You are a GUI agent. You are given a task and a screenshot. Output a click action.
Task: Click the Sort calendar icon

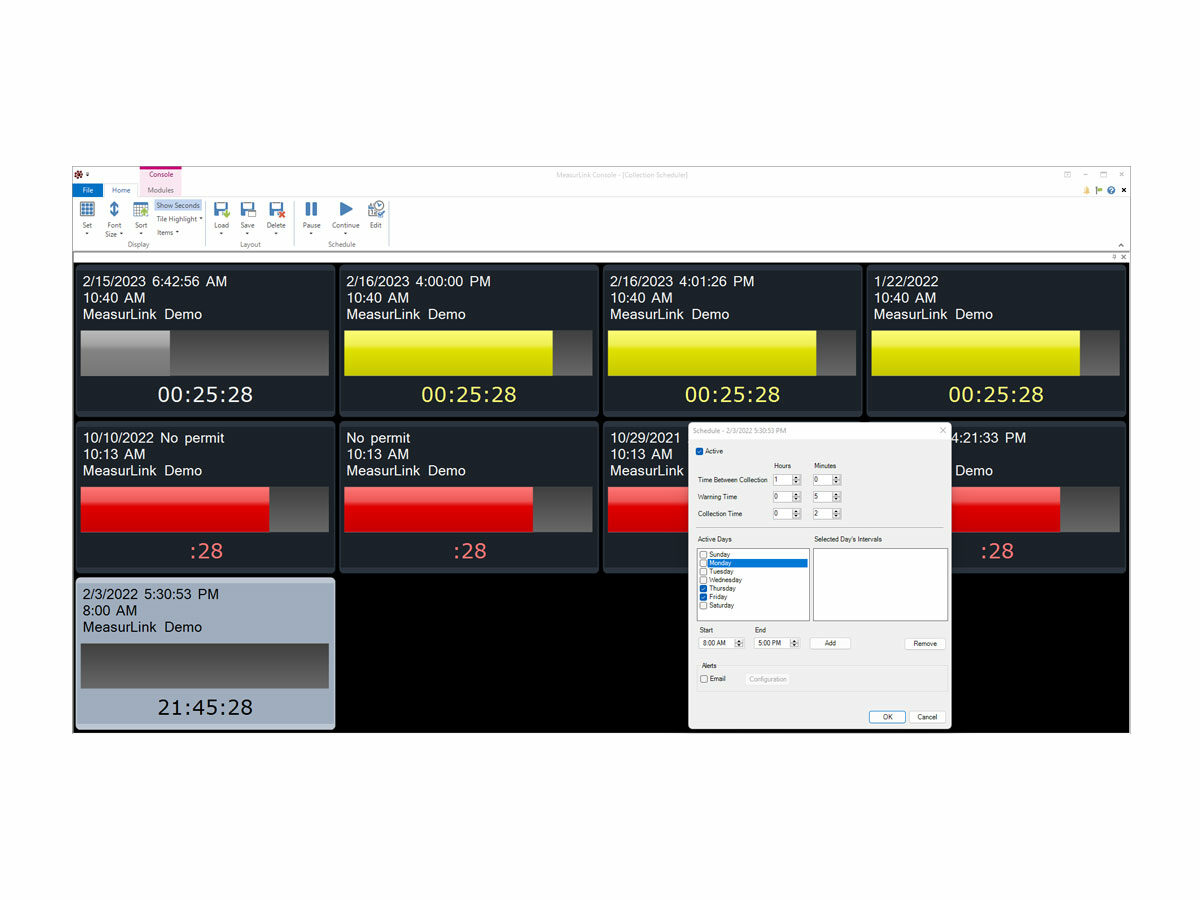[x=141, y=209]
